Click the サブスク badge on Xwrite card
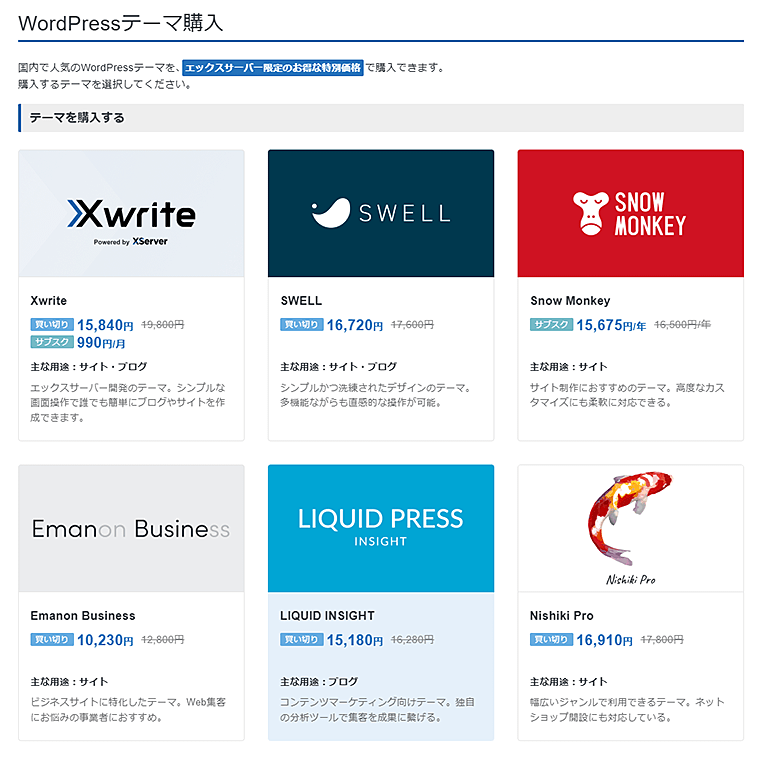Image resolution: width=760 pixels, height=757 pixels. (52, 342)
